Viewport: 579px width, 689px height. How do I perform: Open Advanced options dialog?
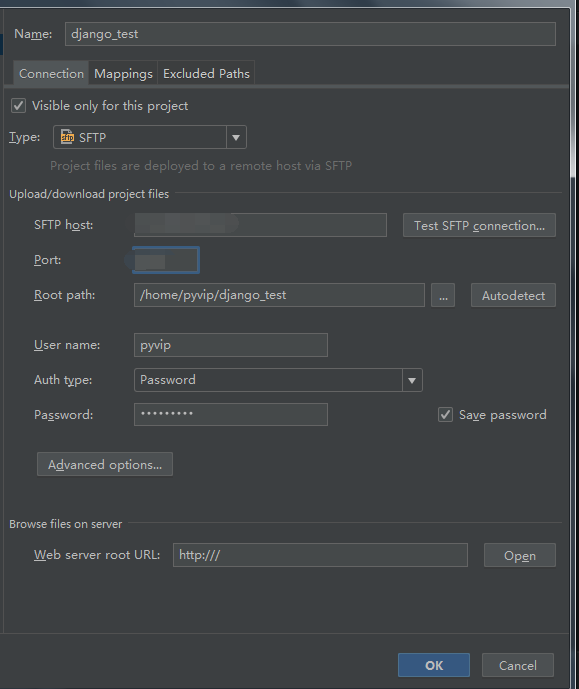tap(105, 464)
